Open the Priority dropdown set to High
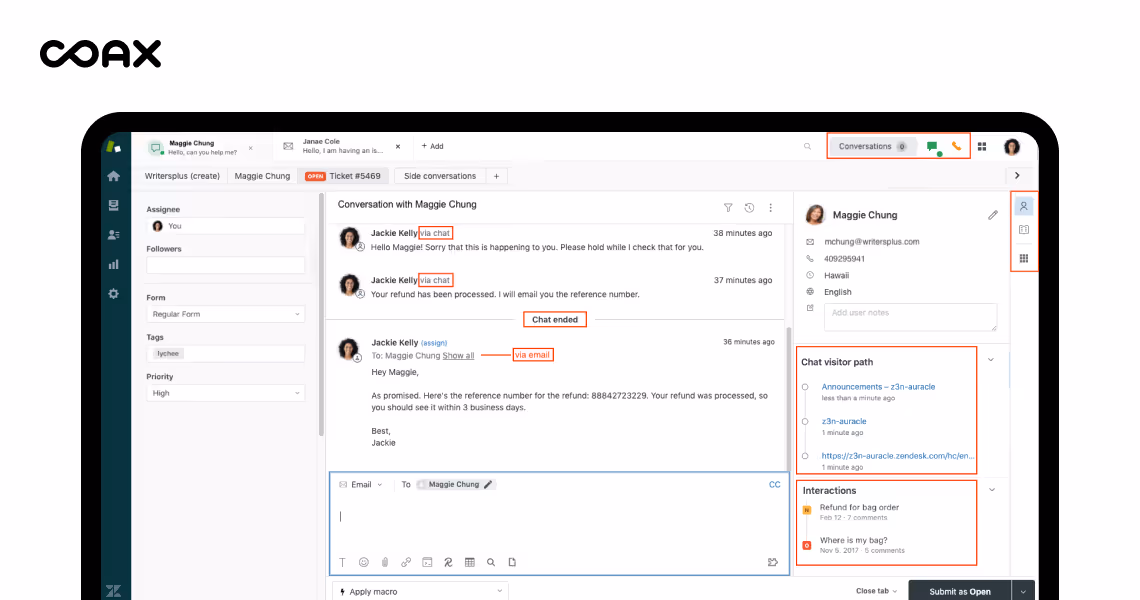 click(x=225, y=393)
